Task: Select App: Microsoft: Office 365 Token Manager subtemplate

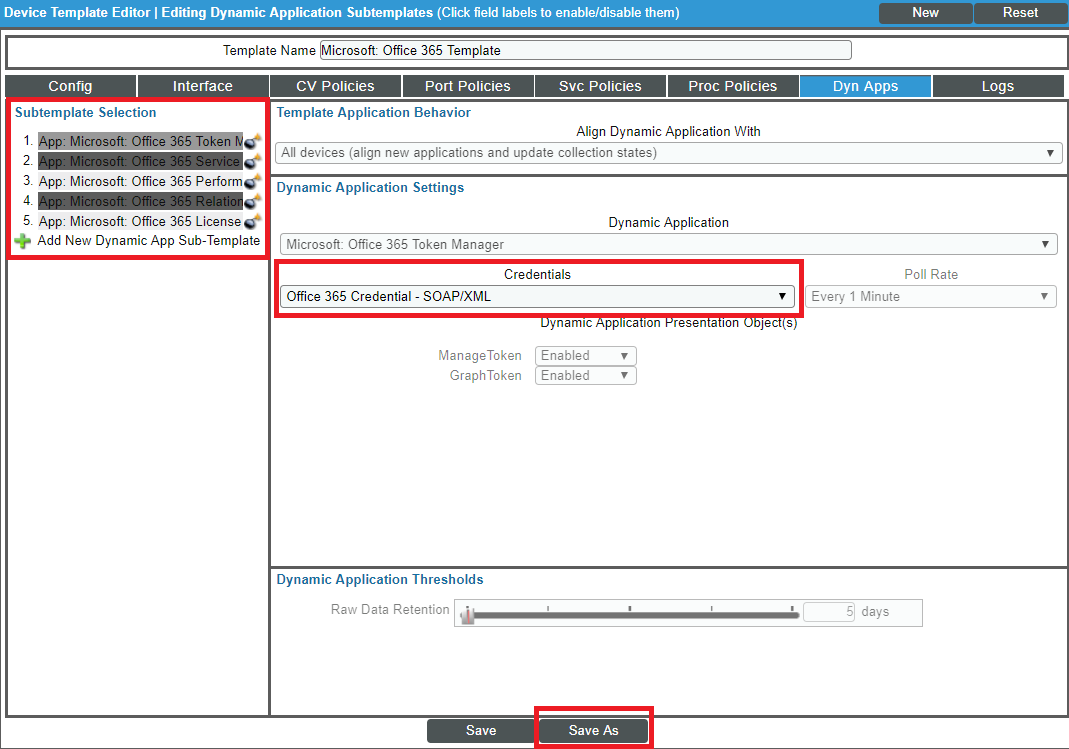Action: click(x=140, y=142)
